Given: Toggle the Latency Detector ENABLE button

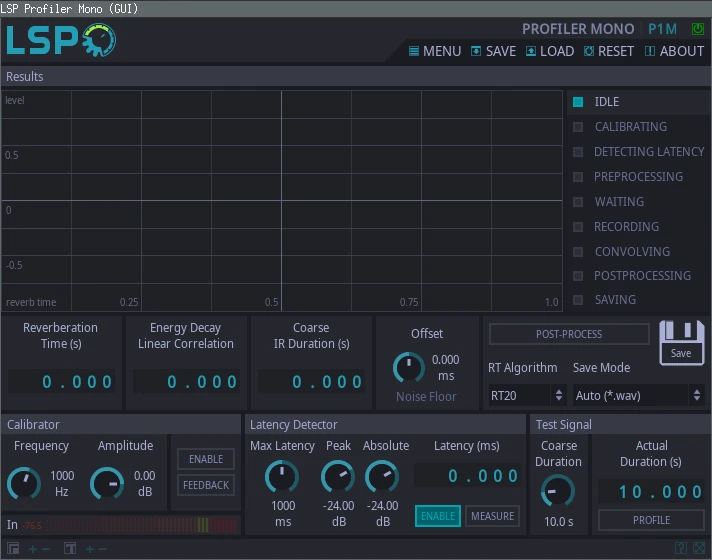Looking at the screenshot, I should click(x=438, y=516).
